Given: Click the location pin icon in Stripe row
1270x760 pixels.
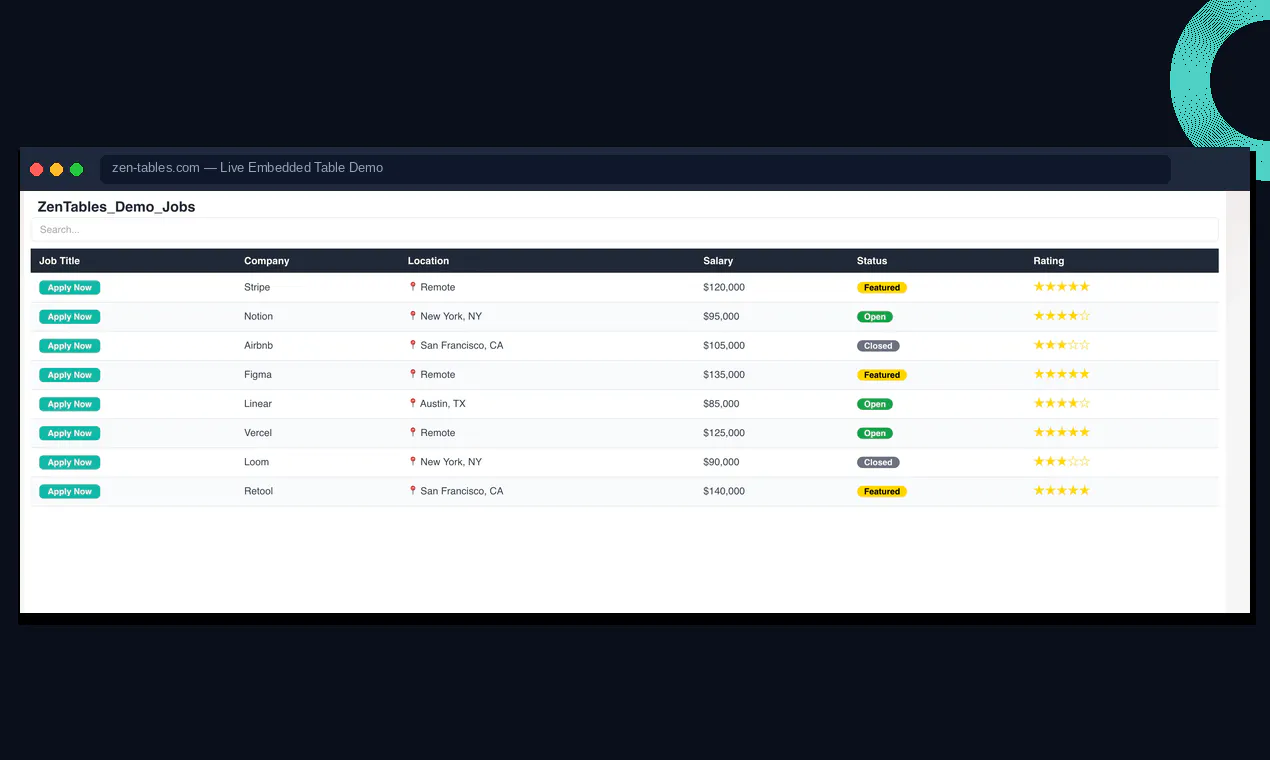Looking at the screenshot, I should pyautogui.click(x=412, y=287).
